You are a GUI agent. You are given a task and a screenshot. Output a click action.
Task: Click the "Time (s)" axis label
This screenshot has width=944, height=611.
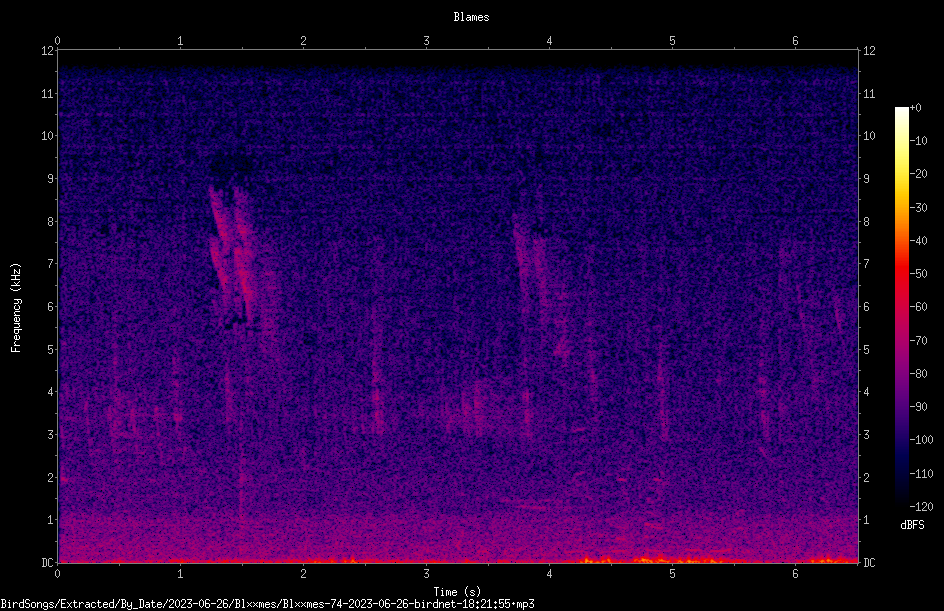point(457,592)
